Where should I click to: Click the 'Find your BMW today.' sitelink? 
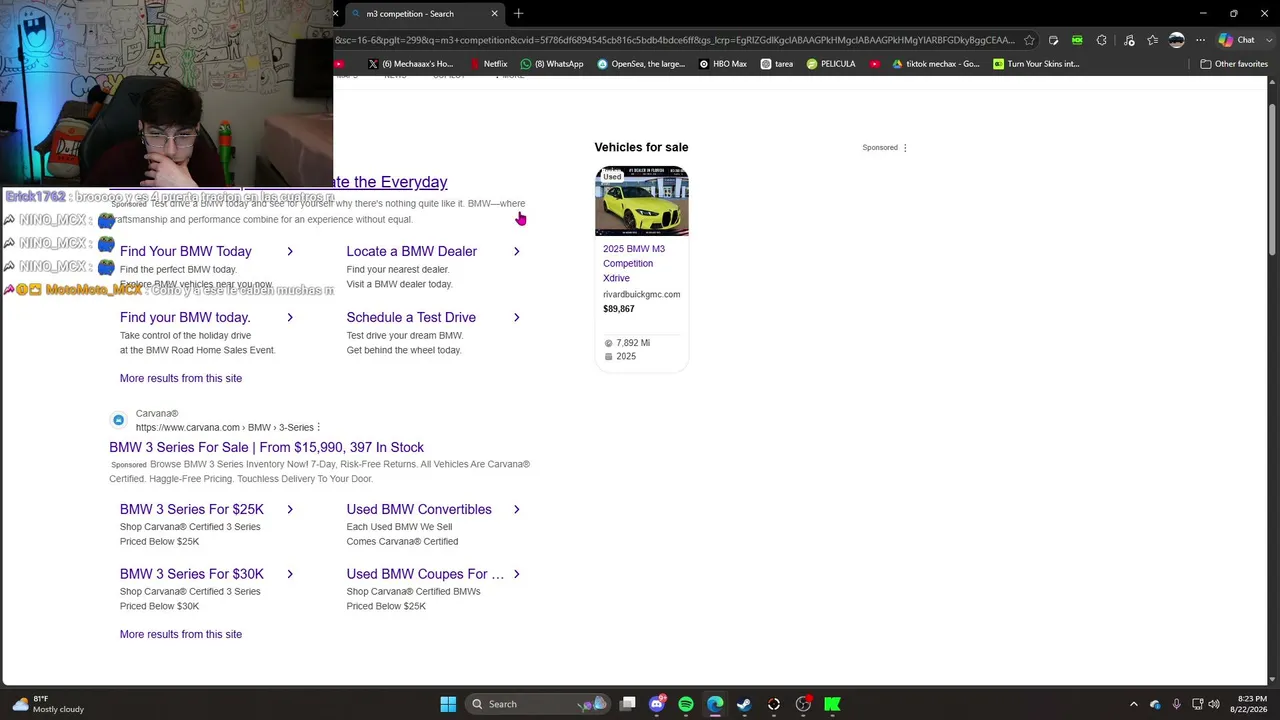tap(185, 317)
